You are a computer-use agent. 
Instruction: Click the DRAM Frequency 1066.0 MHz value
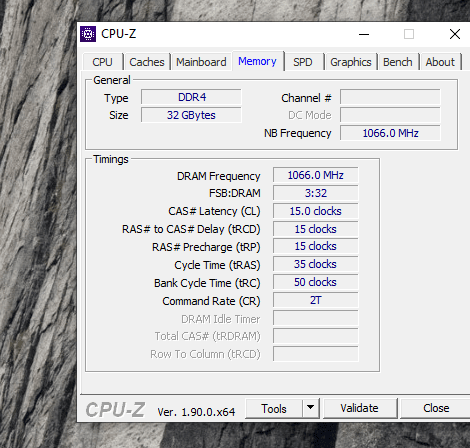(x=316, y=175)
